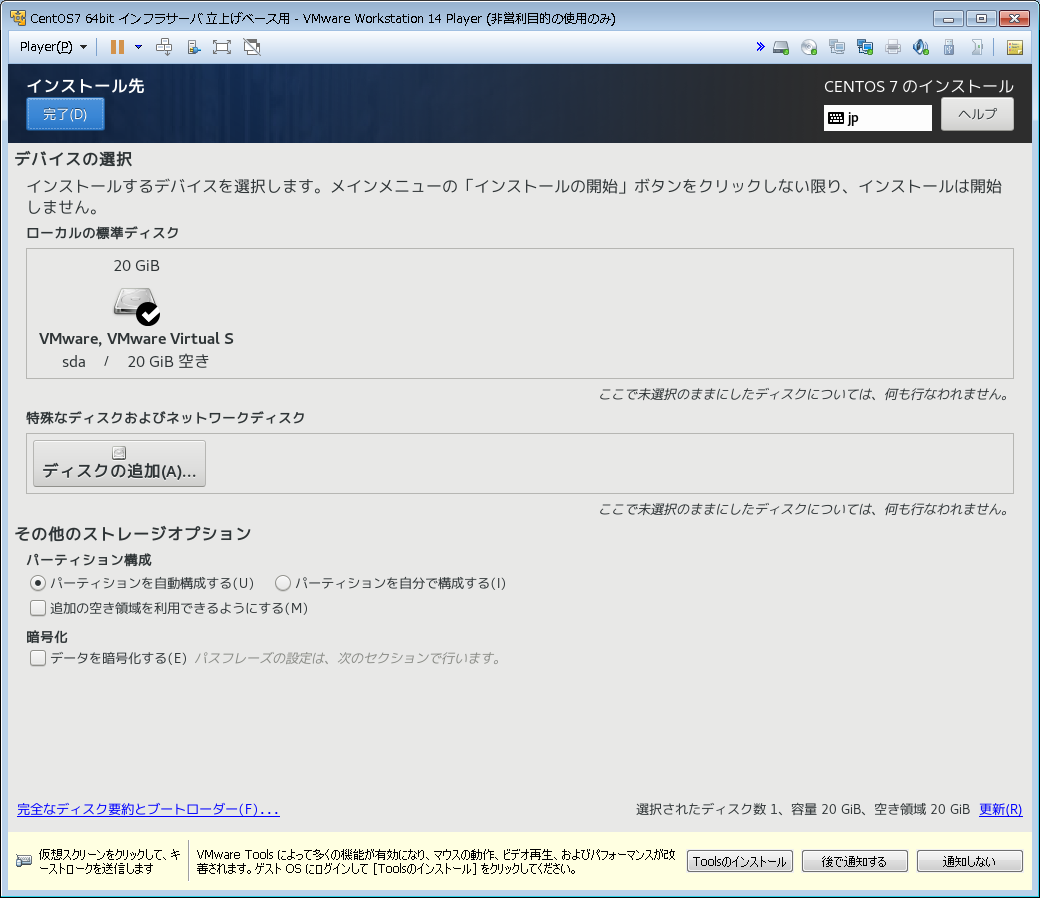
Task: Enter full screen mode via toolbar icon
Action: [x=222, y=47]
